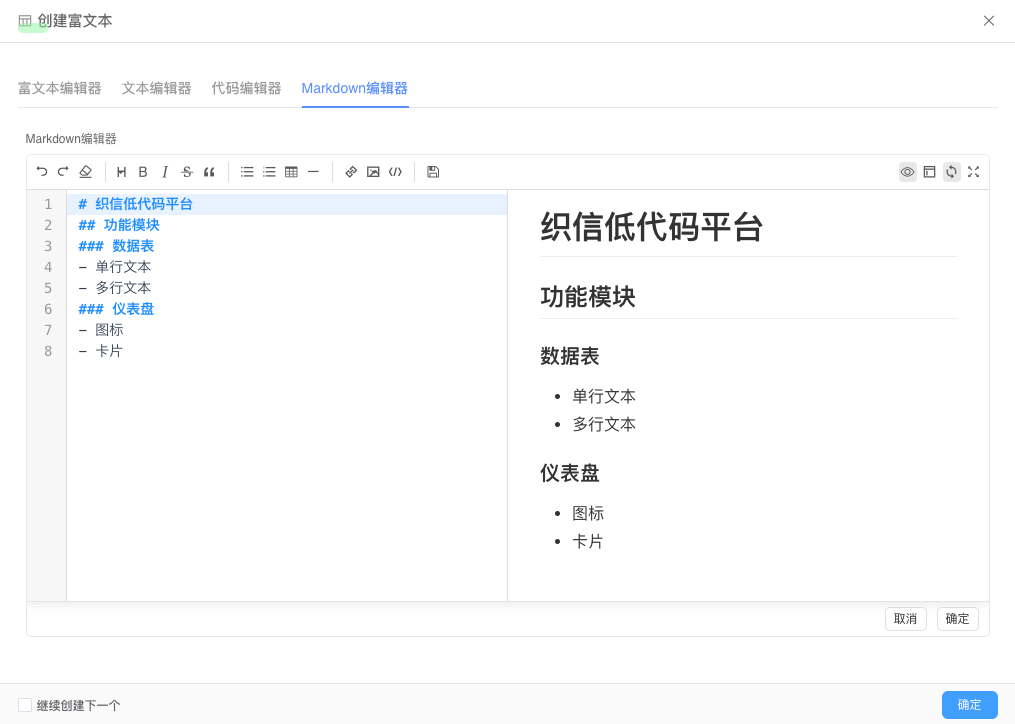The height and width of the screenshot is (724, 1015).
Task: Apply strikethrough formatting
Action: click(186, 171)
